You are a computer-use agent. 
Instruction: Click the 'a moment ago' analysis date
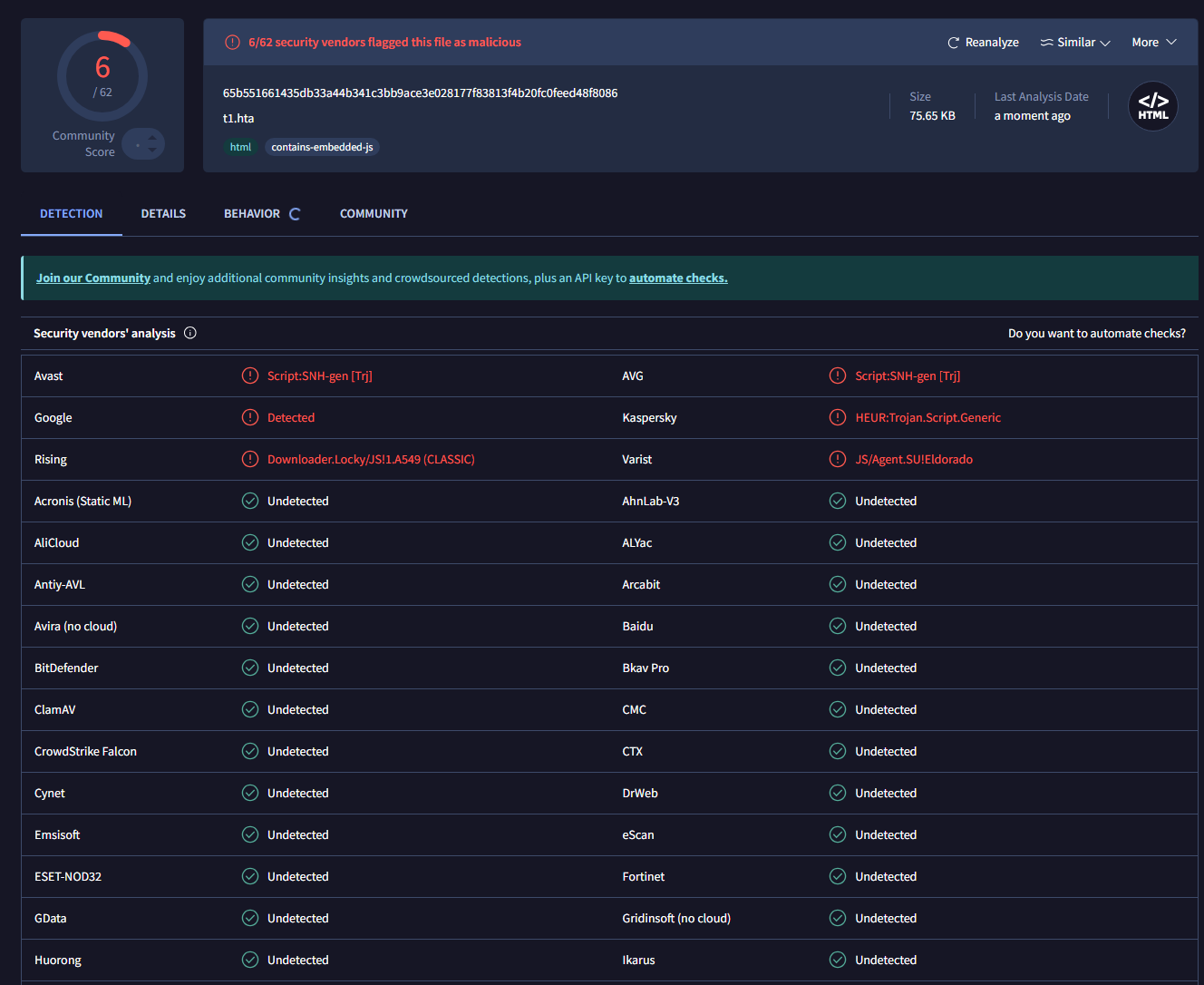(x=1033, y=116)
